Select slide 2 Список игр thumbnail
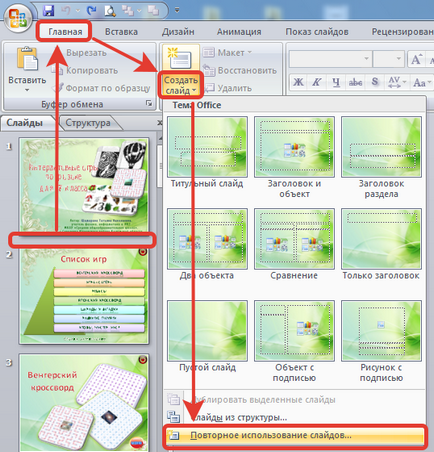 (84, 297)
